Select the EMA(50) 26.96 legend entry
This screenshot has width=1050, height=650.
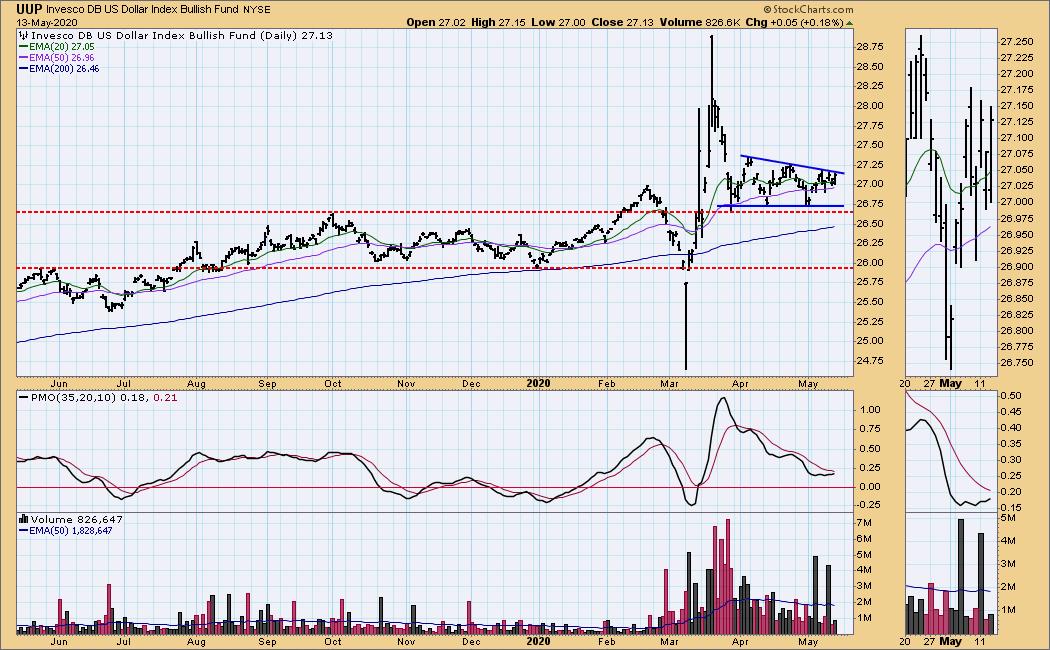point(57,58)
